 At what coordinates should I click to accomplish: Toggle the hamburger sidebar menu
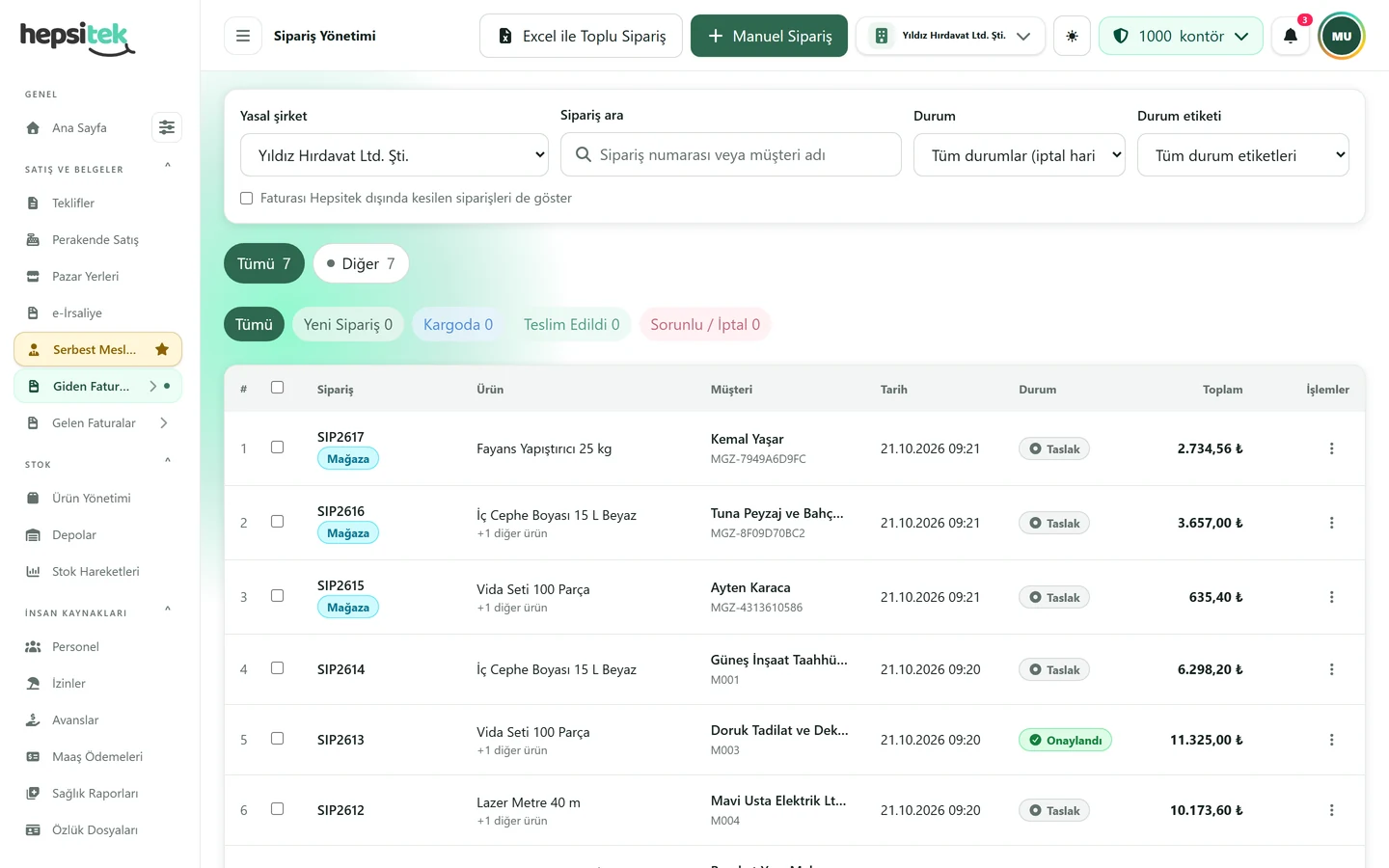pos(243,36)
